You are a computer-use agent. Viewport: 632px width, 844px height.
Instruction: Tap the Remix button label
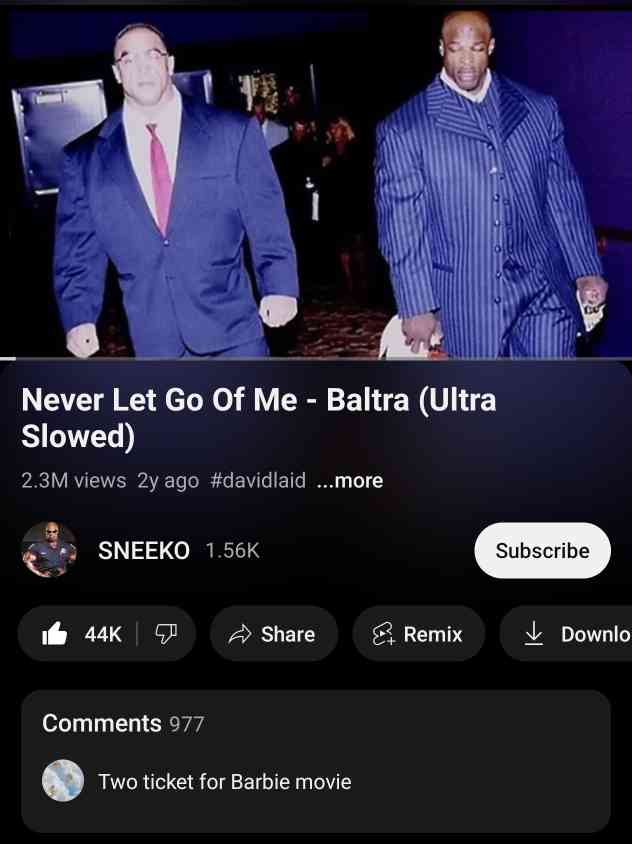(433, 634)
